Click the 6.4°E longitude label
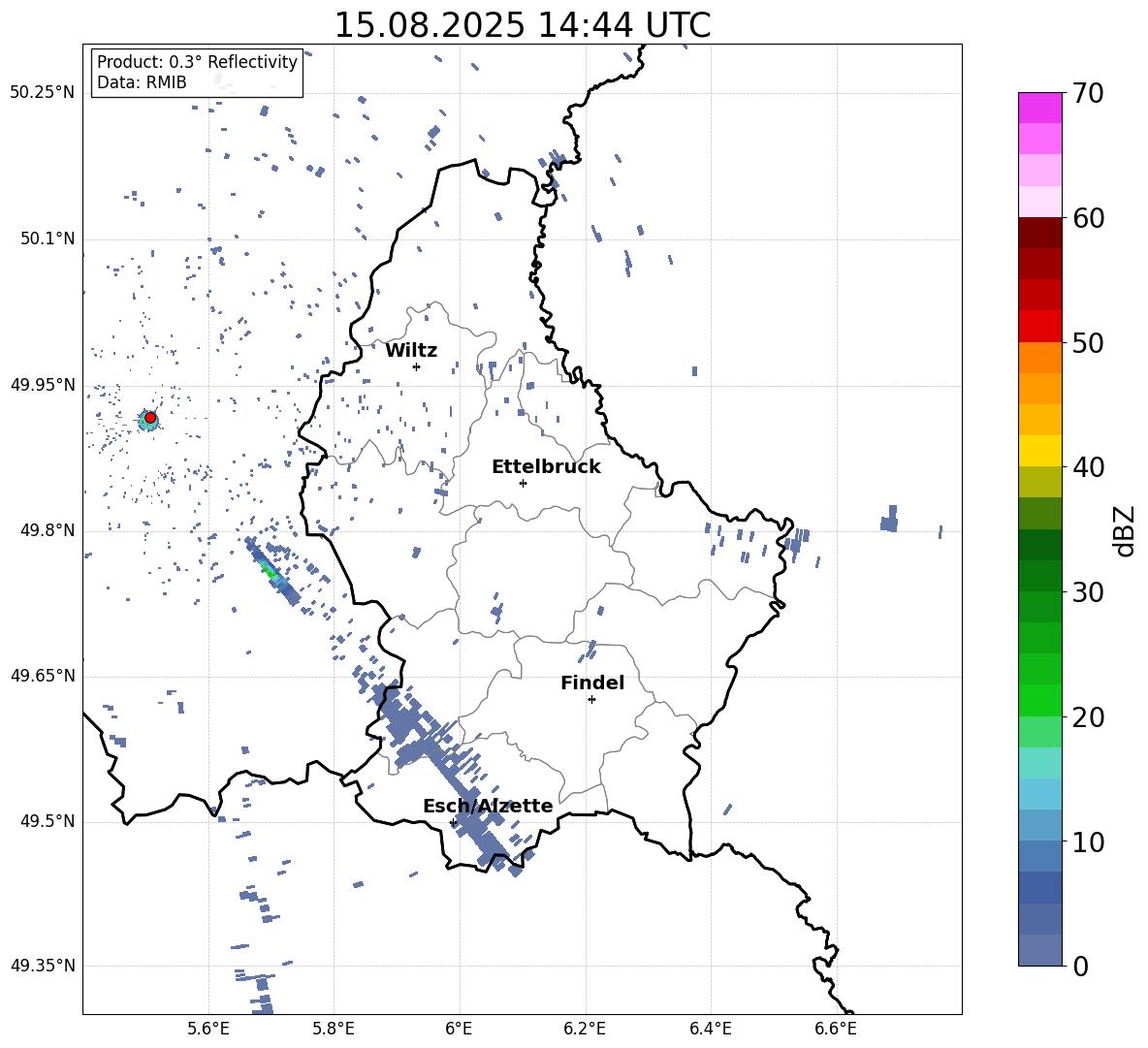Screen dimensions: 1148x1048 point(710,1029)
